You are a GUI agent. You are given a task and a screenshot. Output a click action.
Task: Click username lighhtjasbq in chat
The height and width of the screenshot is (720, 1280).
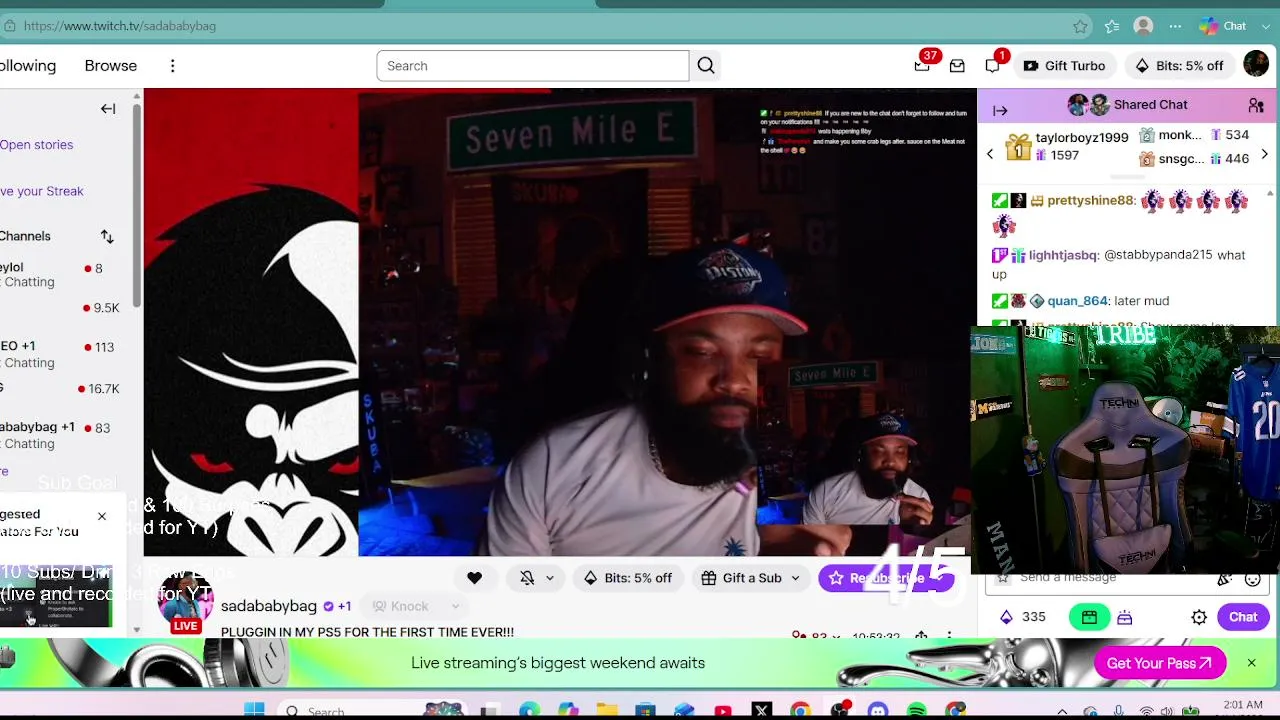pyautogui.click(x=1062, y=256)
